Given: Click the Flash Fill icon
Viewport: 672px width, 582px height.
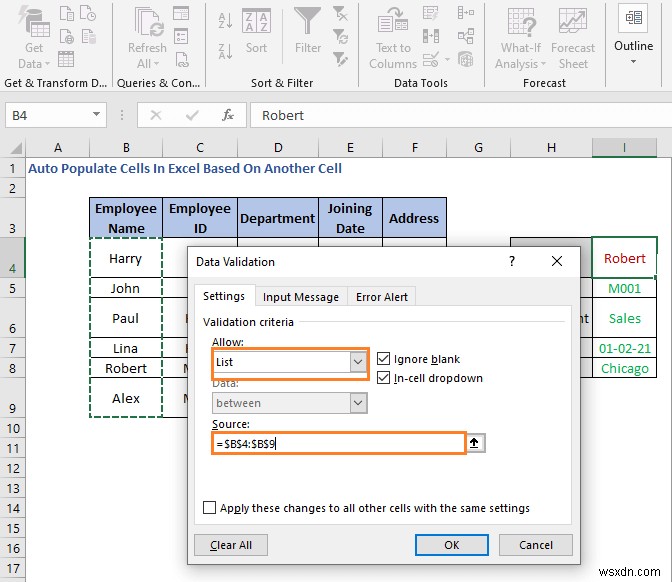Looking at the screenshot, I should coord(431,14).
